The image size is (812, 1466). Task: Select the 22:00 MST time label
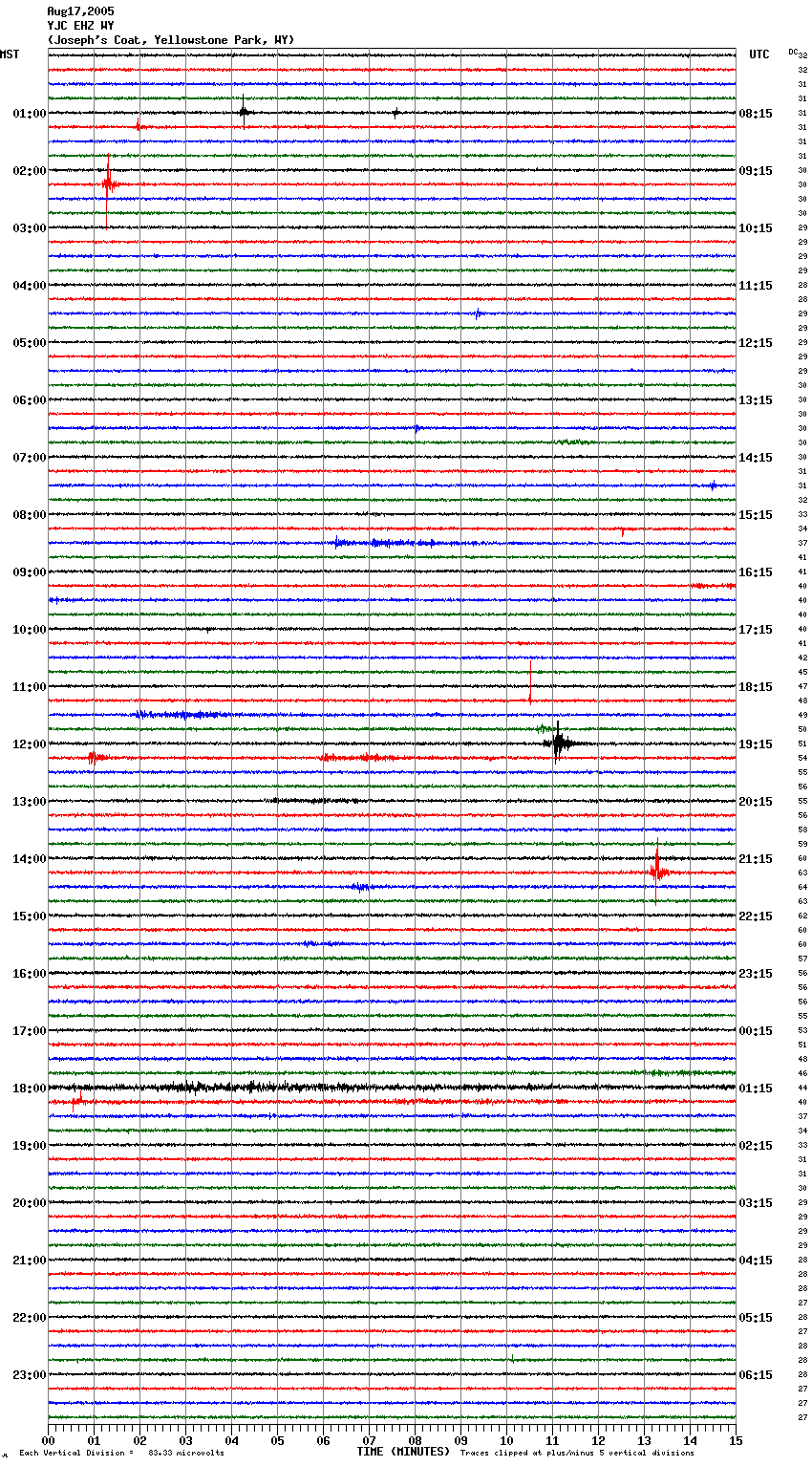(30, 1318)
